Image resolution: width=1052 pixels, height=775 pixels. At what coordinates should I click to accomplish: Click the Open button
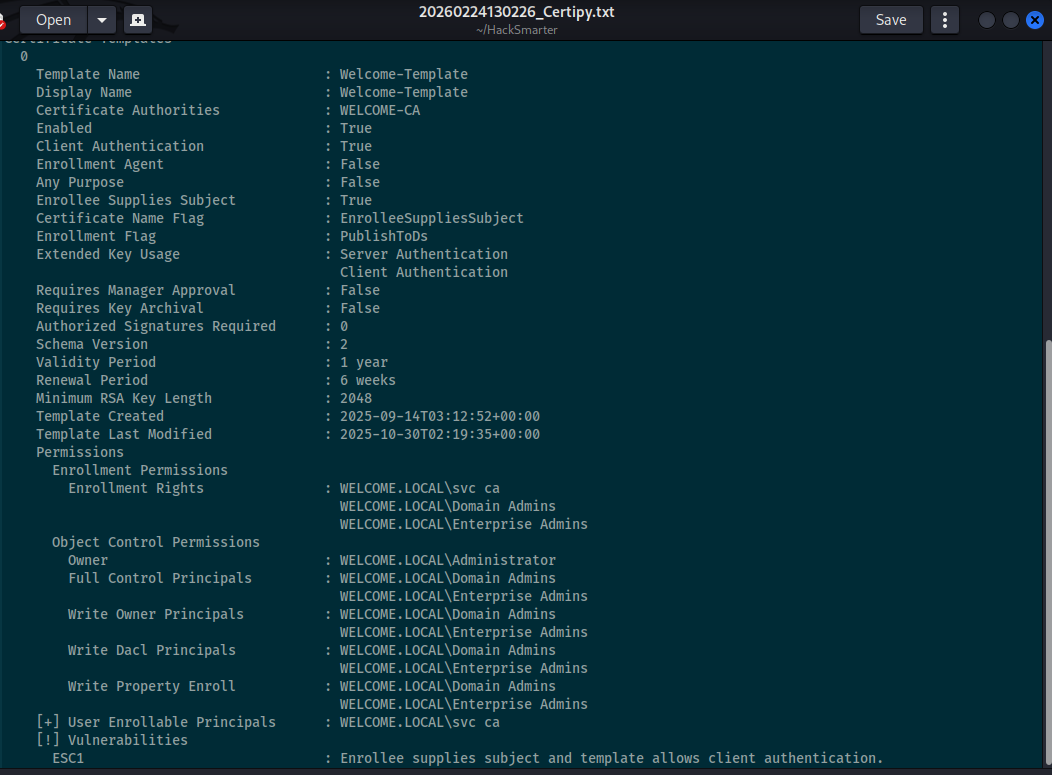tap(53, 20)
